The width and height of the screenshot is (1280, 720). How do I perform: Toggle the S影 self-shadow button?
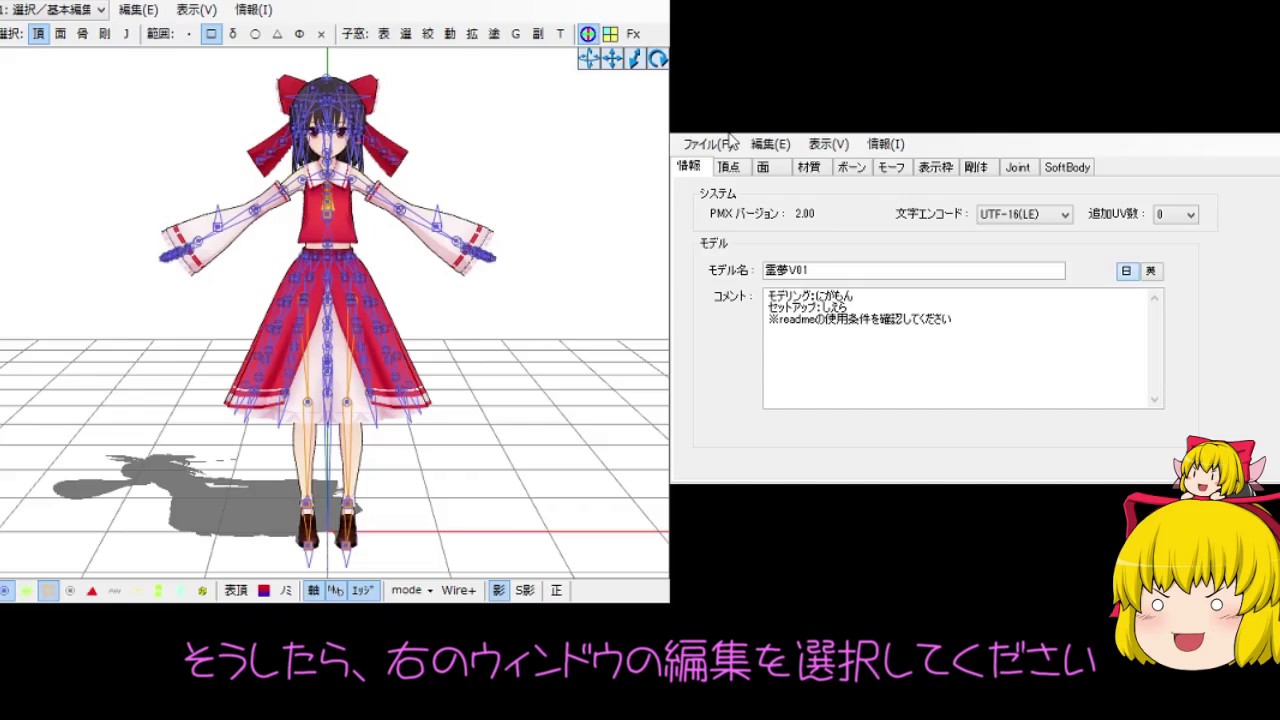pyautogui.click(x=525, y=591)
